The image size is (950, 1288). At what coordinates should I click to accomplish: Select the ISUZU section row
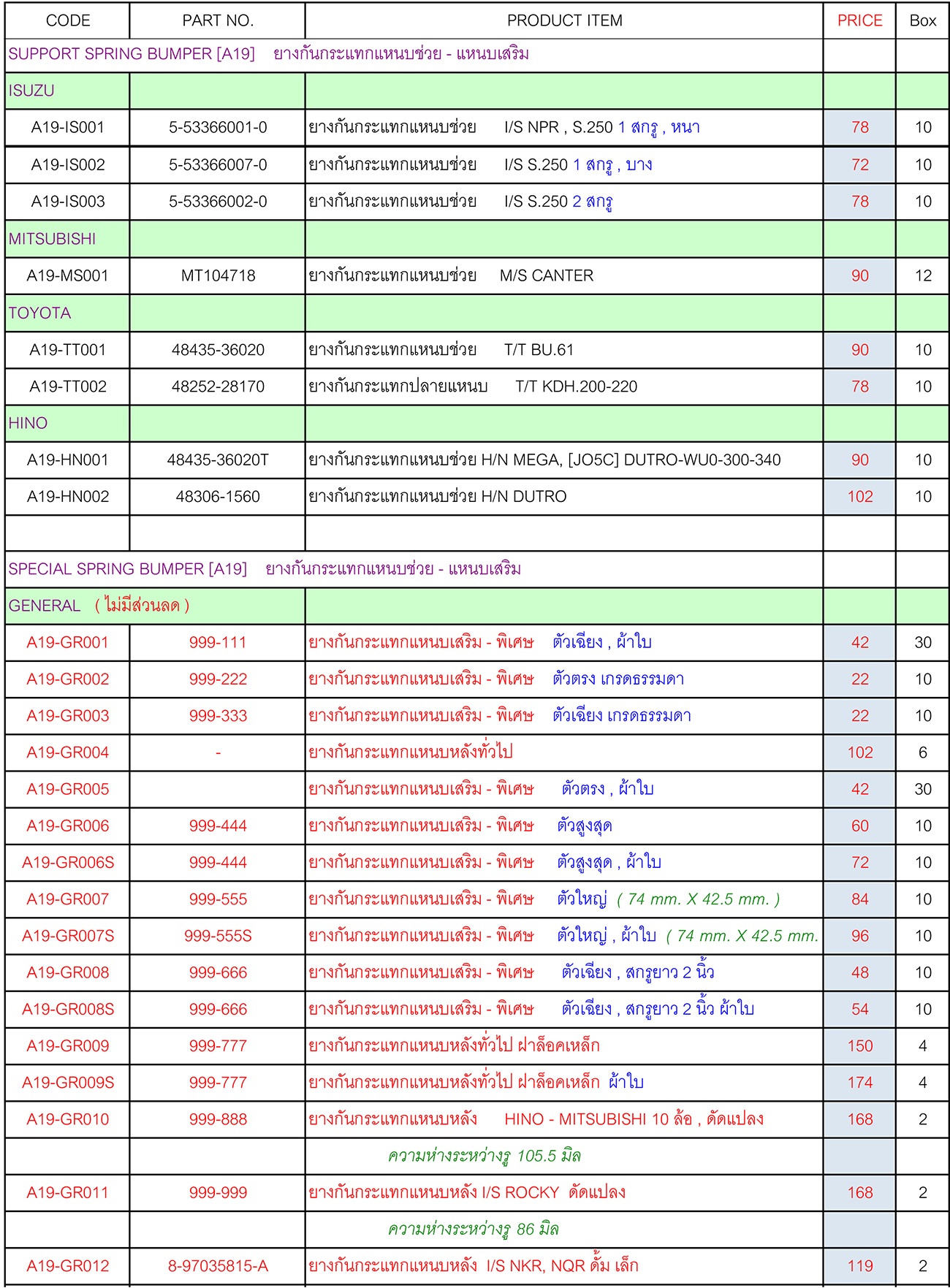476,91
